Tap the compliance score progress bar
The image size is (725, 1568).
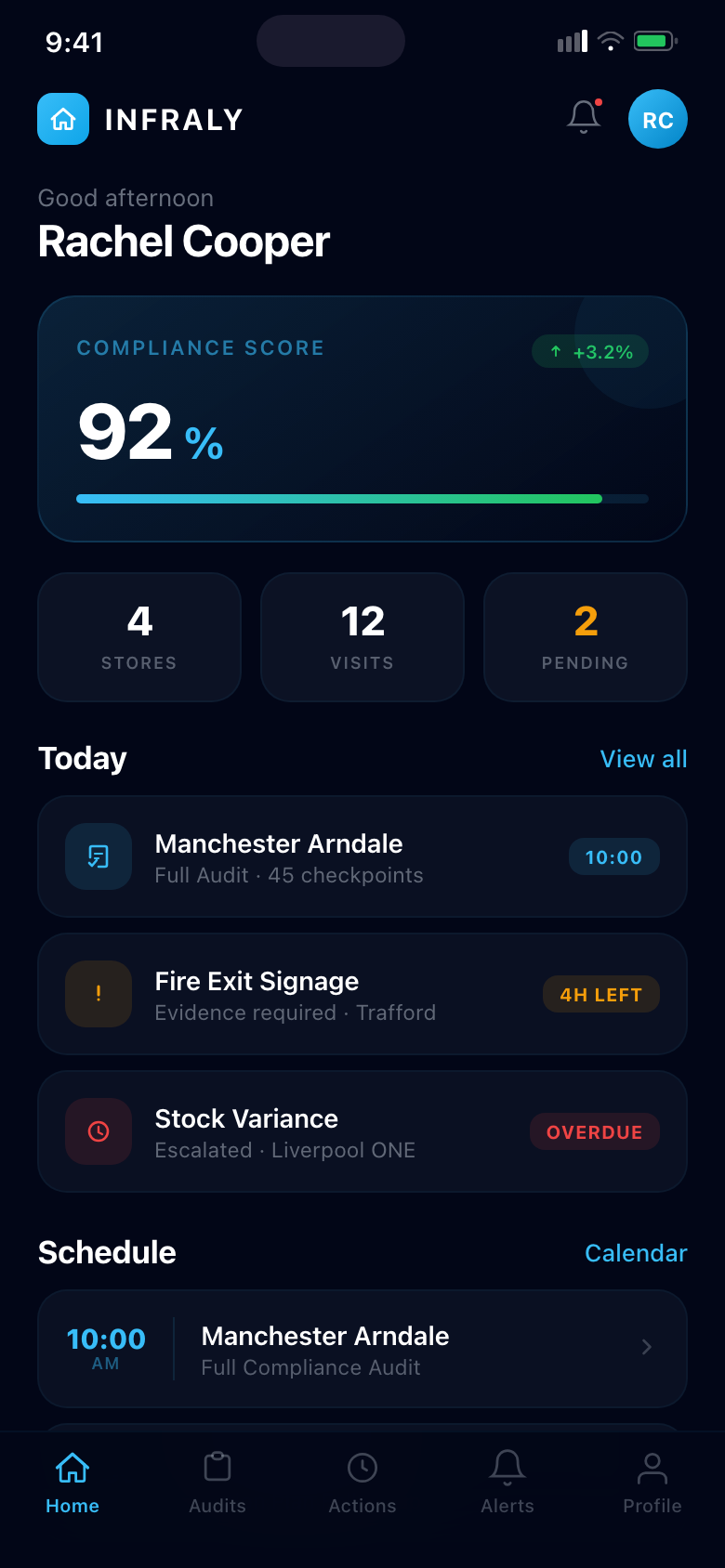point(362,499)
